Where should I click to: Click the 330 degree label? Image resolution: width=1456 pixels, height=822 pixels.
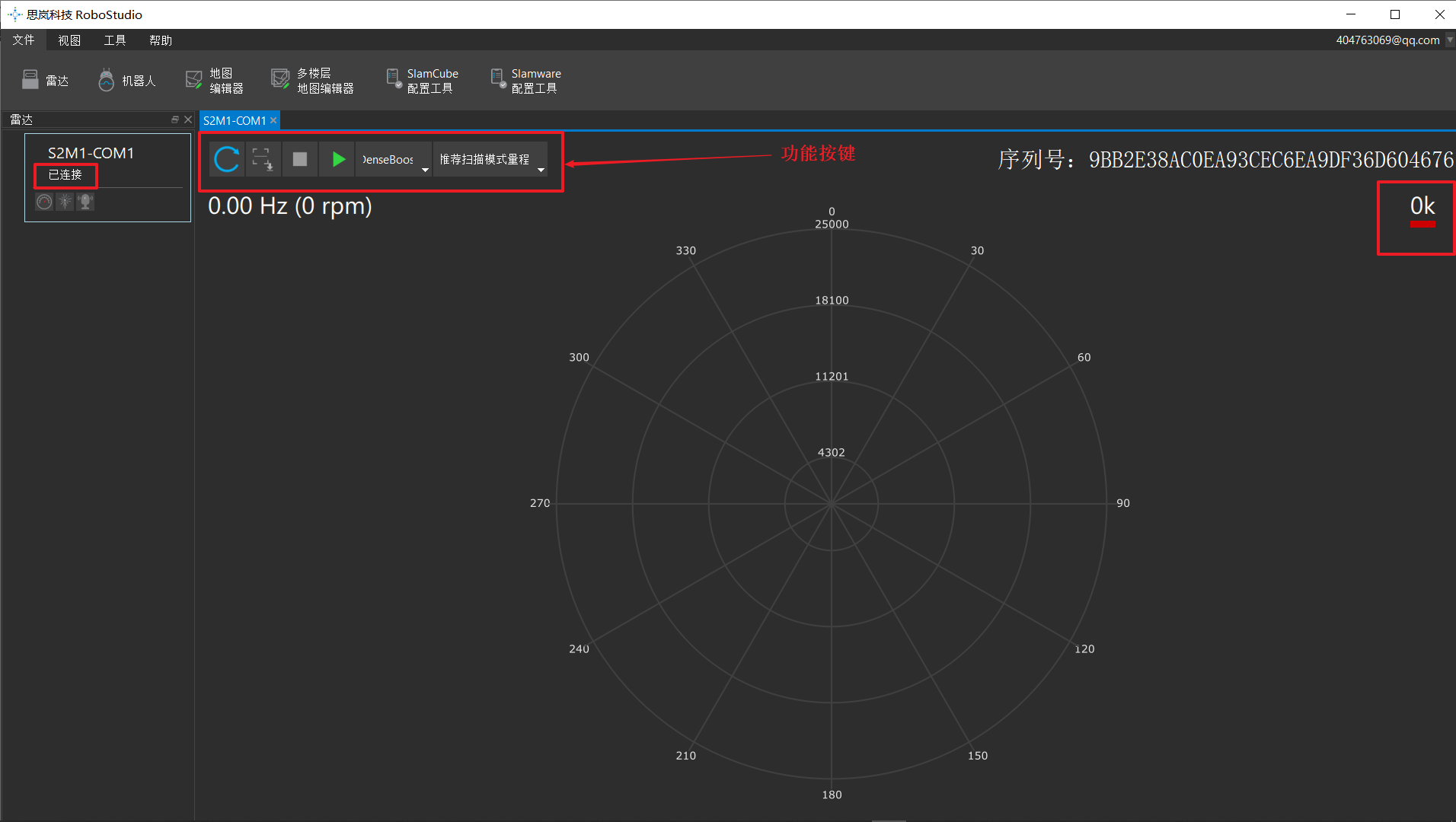tap(686, 250)
